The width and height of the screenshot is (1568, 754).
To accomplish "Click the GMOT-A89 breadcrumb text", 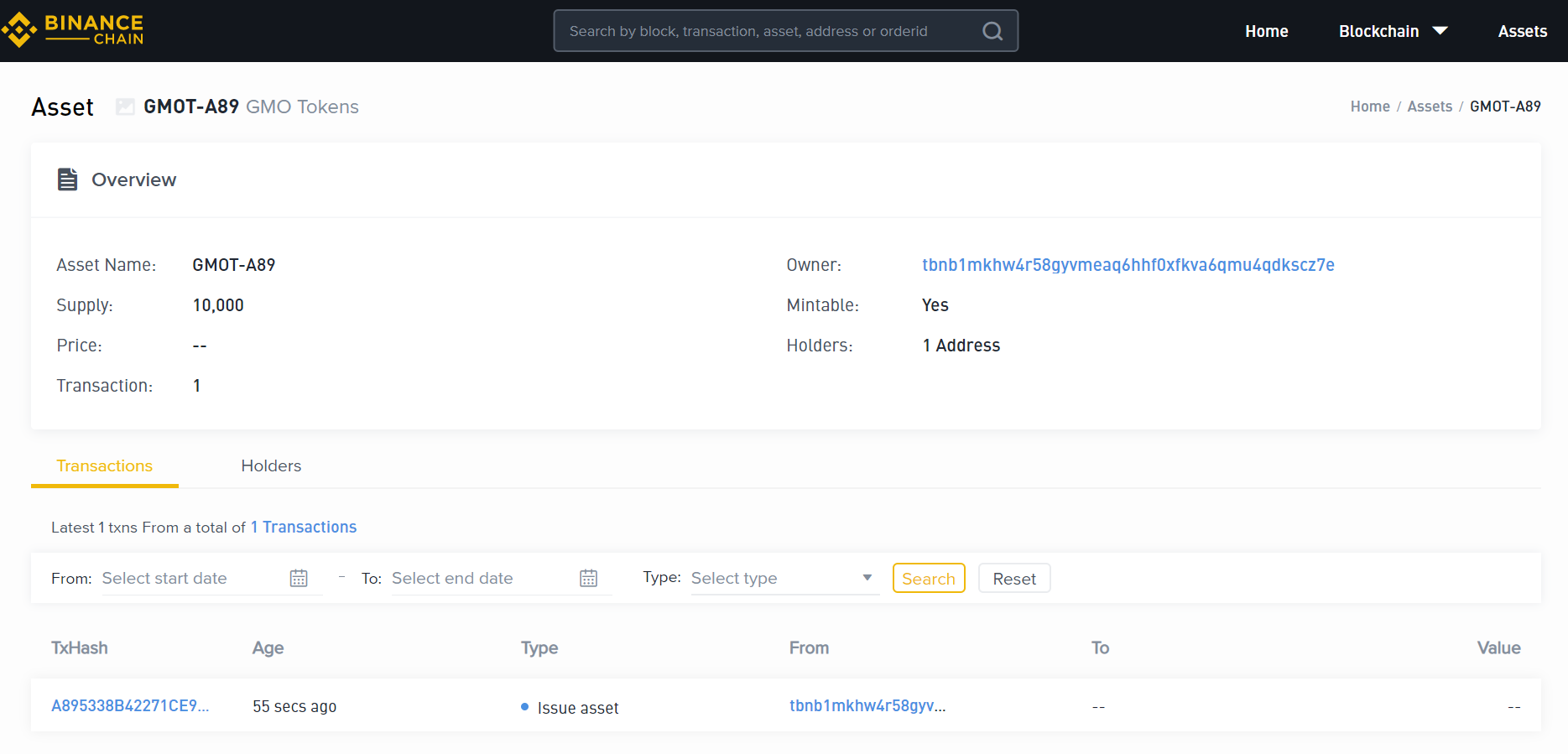I will click(x=1505, y=107).
